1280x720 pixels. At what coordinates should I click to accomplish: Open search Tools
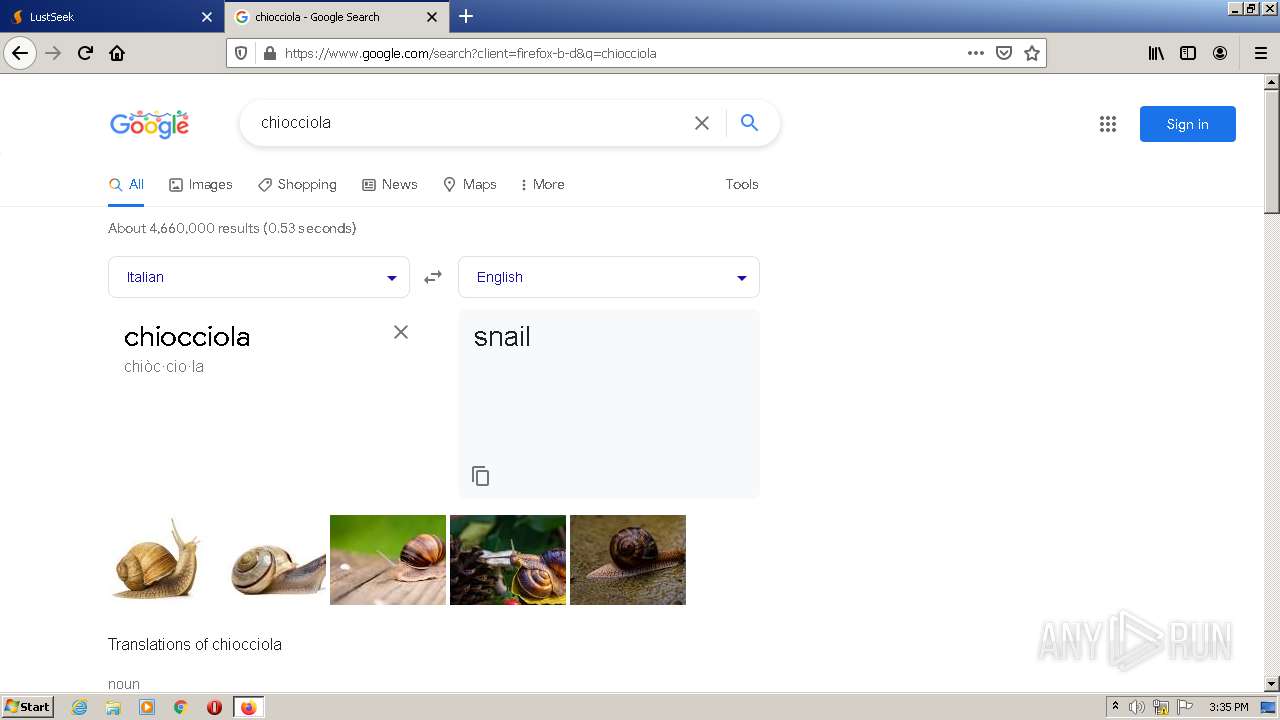pos(742,184)
